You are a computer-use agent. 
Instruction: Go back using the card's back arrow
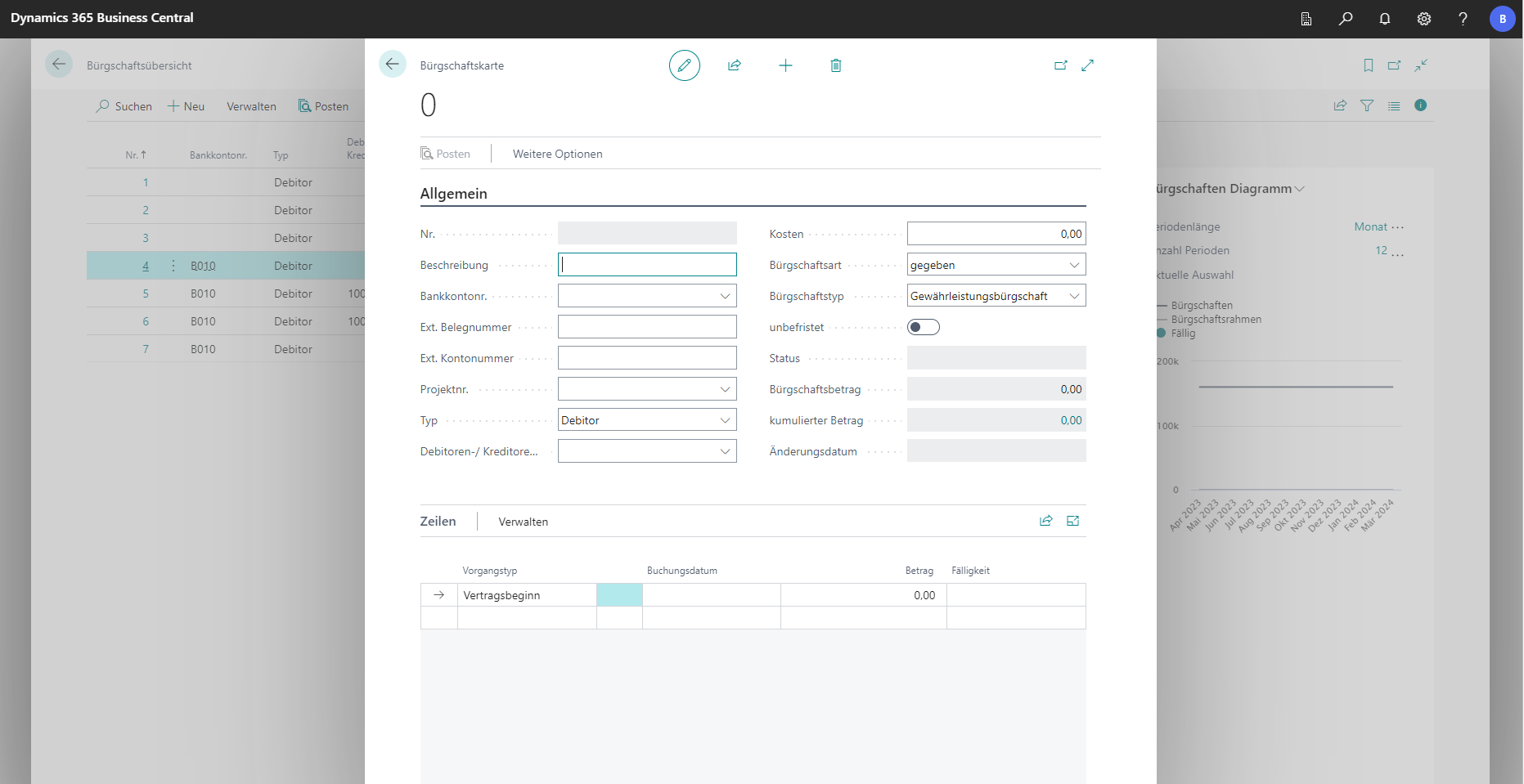(393, 64)
